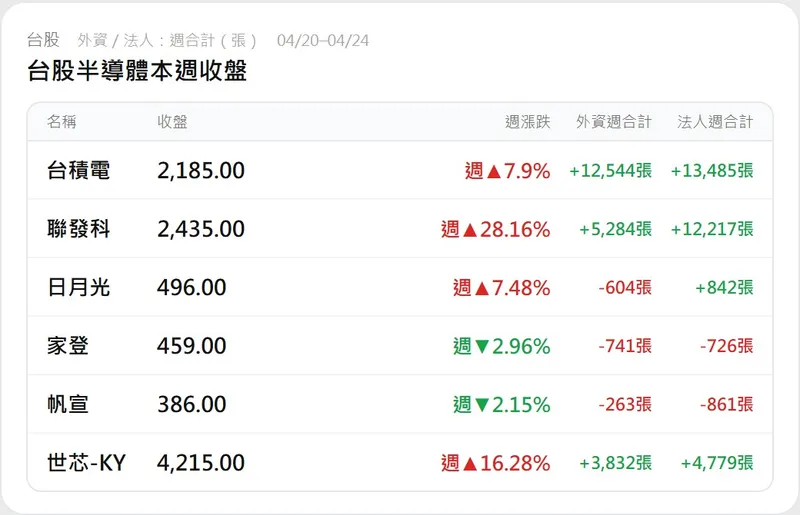Viewport: 800px width, 515px height.
Task: Click the 台股半導體本週收盤 title
Action: 137,71
